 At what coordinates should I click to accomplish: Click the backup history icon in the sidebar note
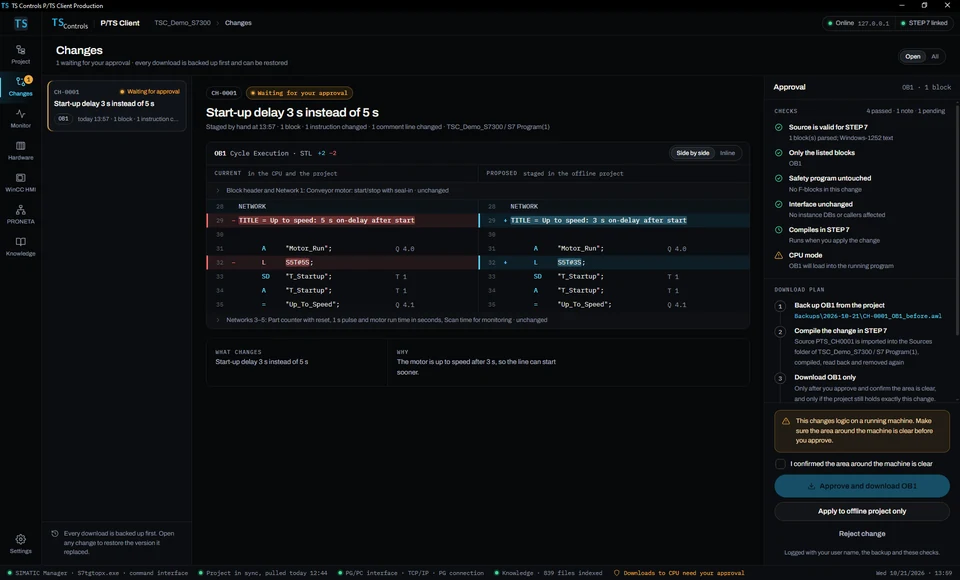click(55, 533)
